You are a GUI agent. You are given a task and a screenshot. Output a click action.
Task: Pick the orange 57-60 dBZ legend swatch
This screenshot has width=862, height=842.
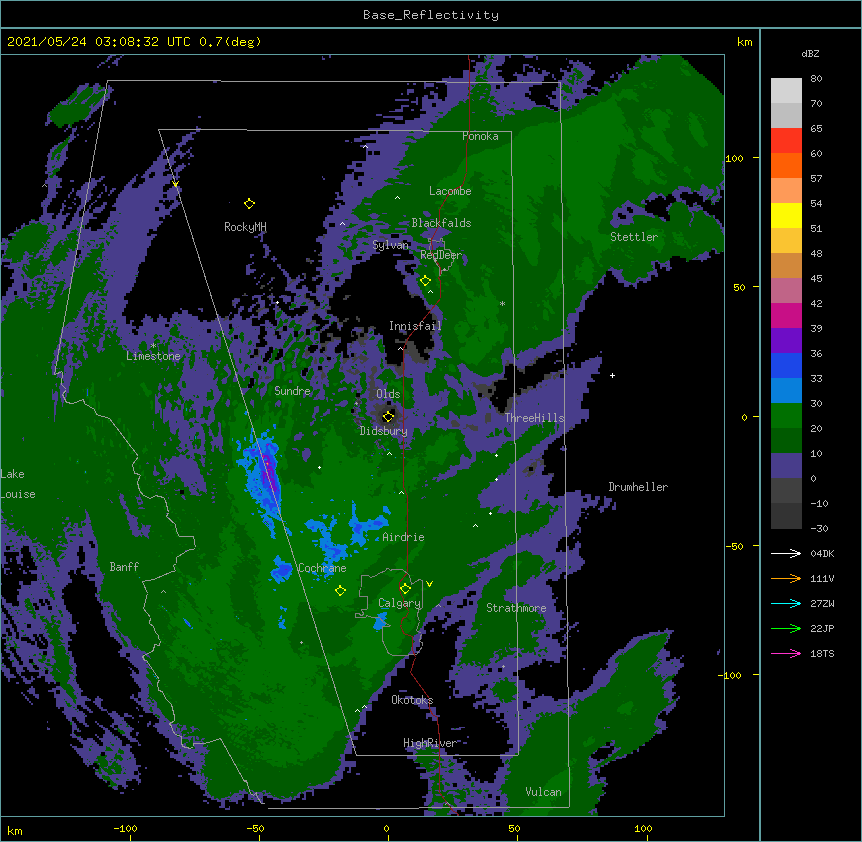tap(786, 165)
